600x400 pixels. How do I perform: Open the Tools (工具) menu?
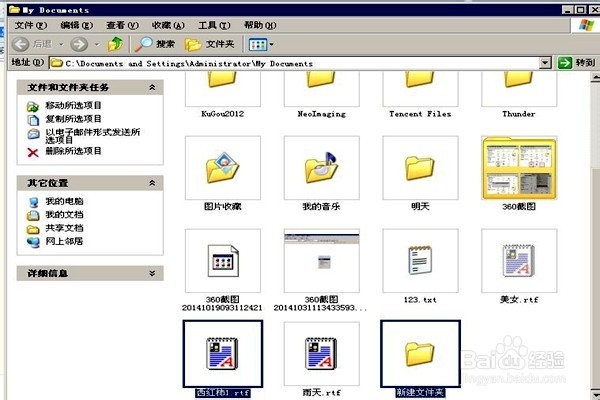(x=214, y=25)
